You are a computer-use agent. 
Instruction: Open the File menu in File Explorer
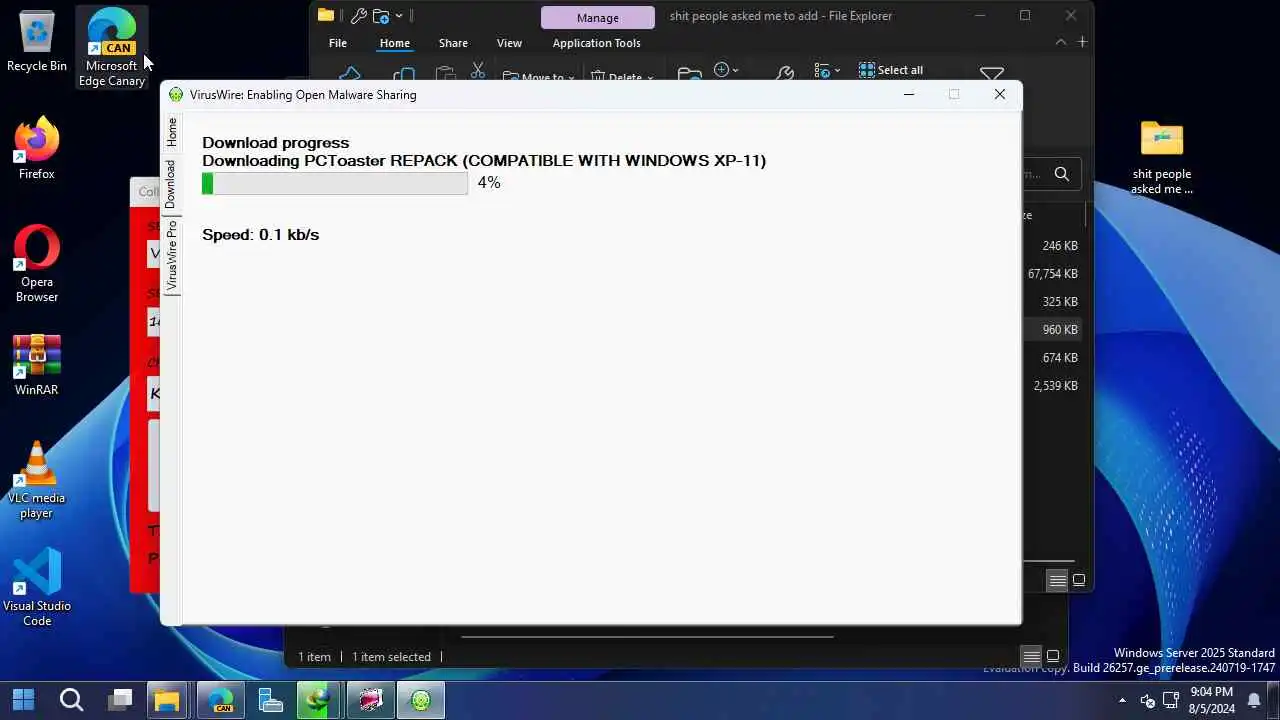[x=338, y=43]
